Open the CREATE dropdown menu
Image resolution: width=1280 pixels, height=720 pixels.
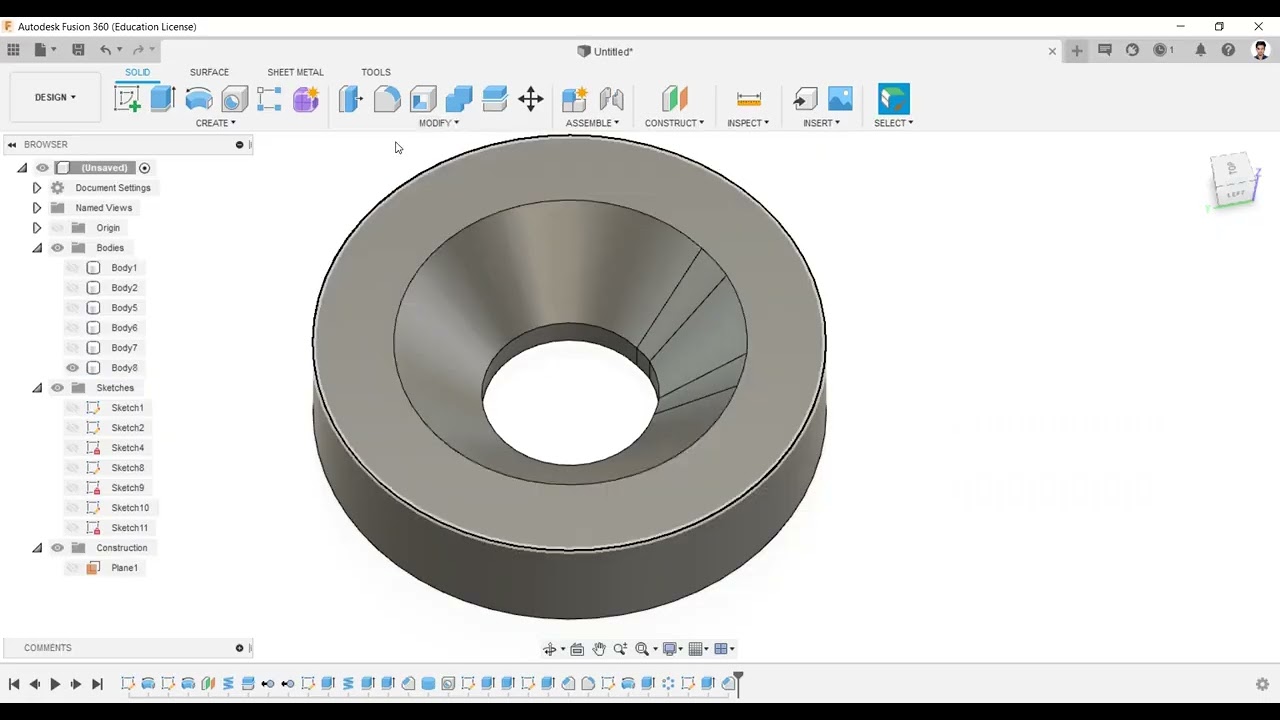click(215, 123)
